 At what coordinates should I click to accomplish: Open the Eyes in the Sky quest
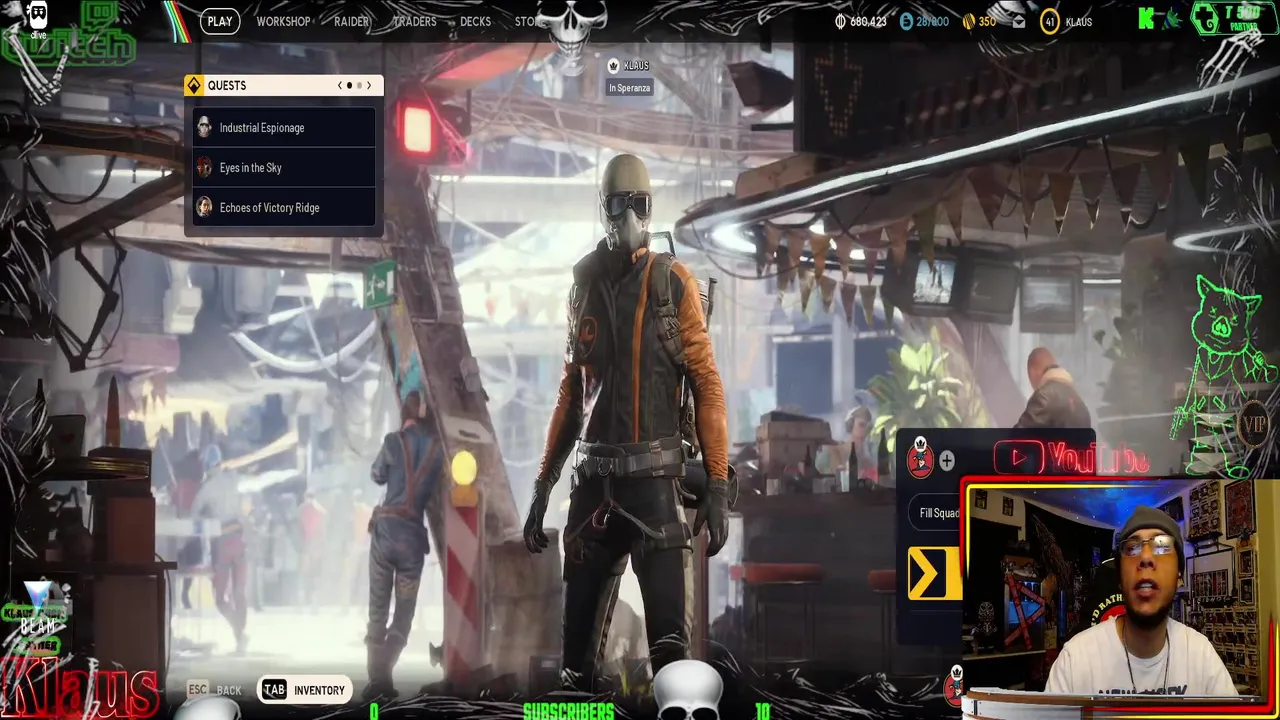click(x=284, y=168)
